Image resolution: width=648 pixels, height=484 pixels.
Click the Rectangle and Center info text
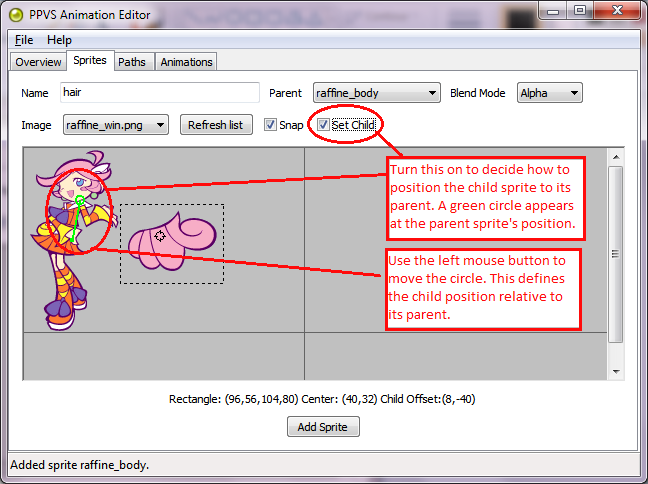click(322, 399)
